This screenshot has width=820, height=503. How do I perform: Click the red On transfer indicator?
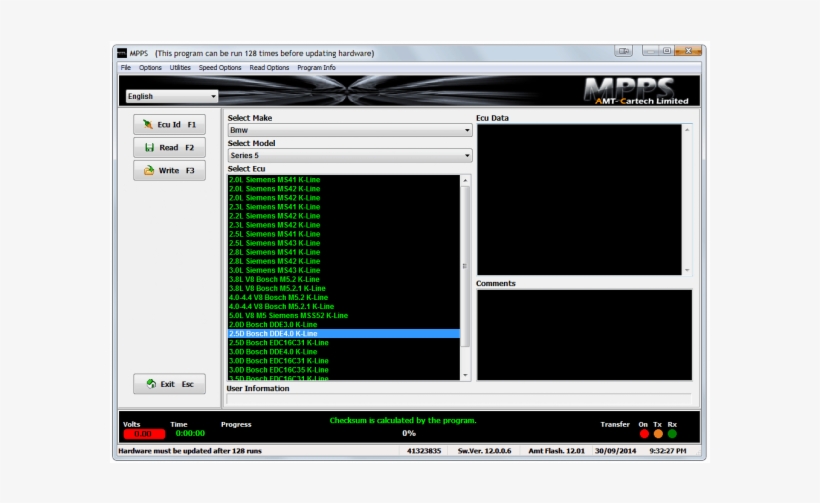[x=644, y=434]
